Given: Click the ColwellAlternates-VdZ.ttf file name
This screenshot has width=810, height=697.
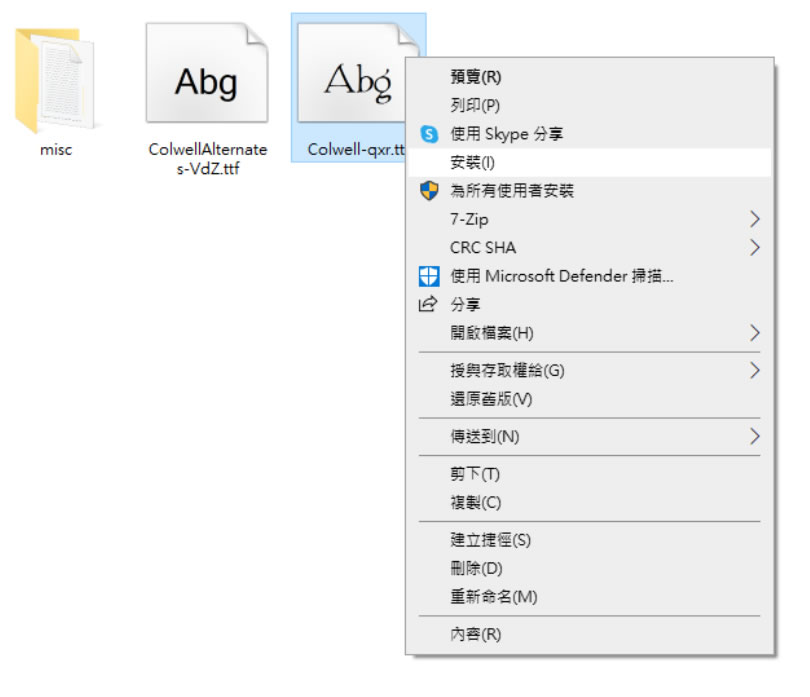Looking at the screenshot, I should [208, 159].
